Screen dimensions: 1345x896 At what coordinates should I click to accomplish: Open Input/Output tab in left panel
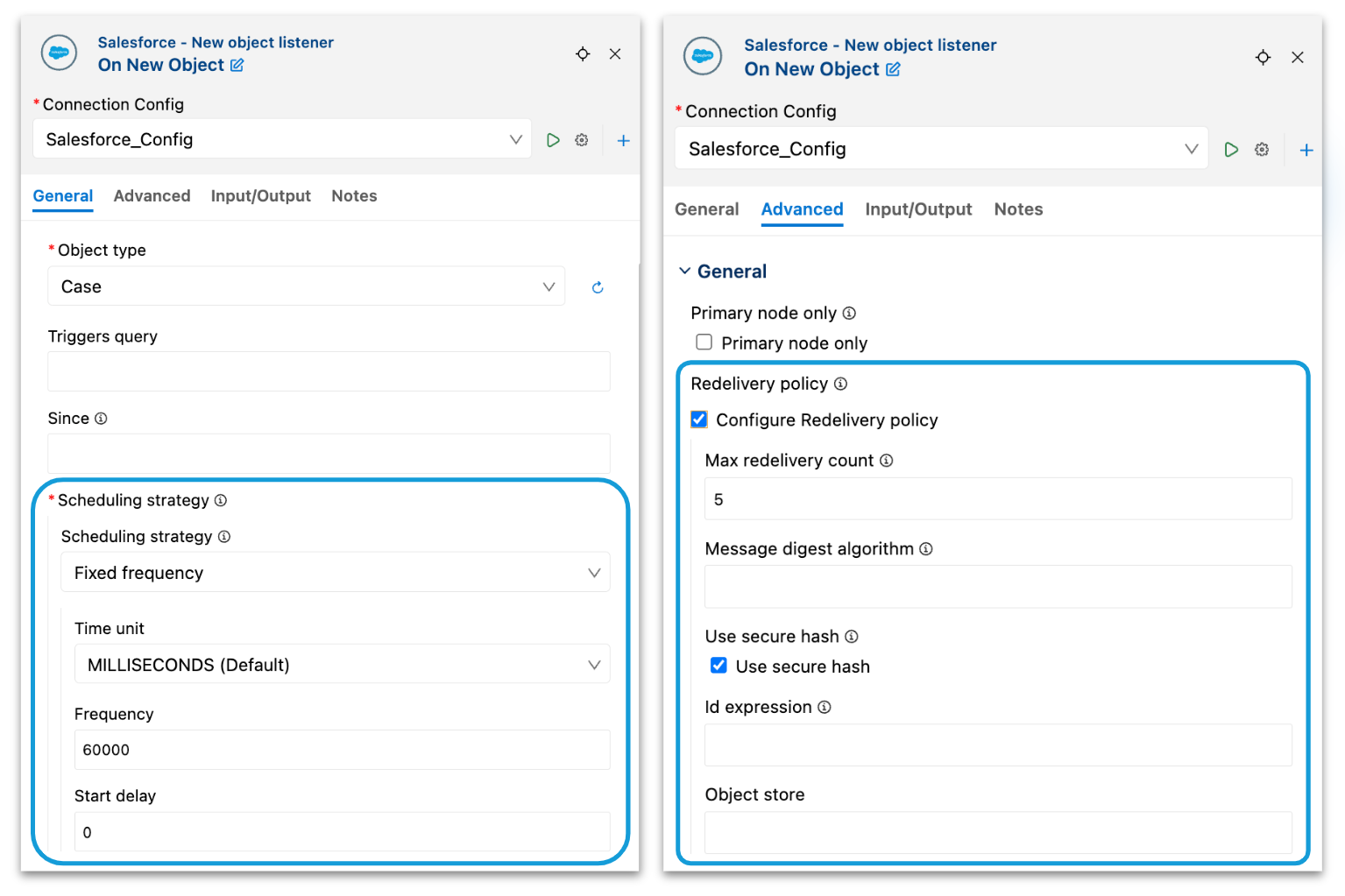(x=261, y=196)
